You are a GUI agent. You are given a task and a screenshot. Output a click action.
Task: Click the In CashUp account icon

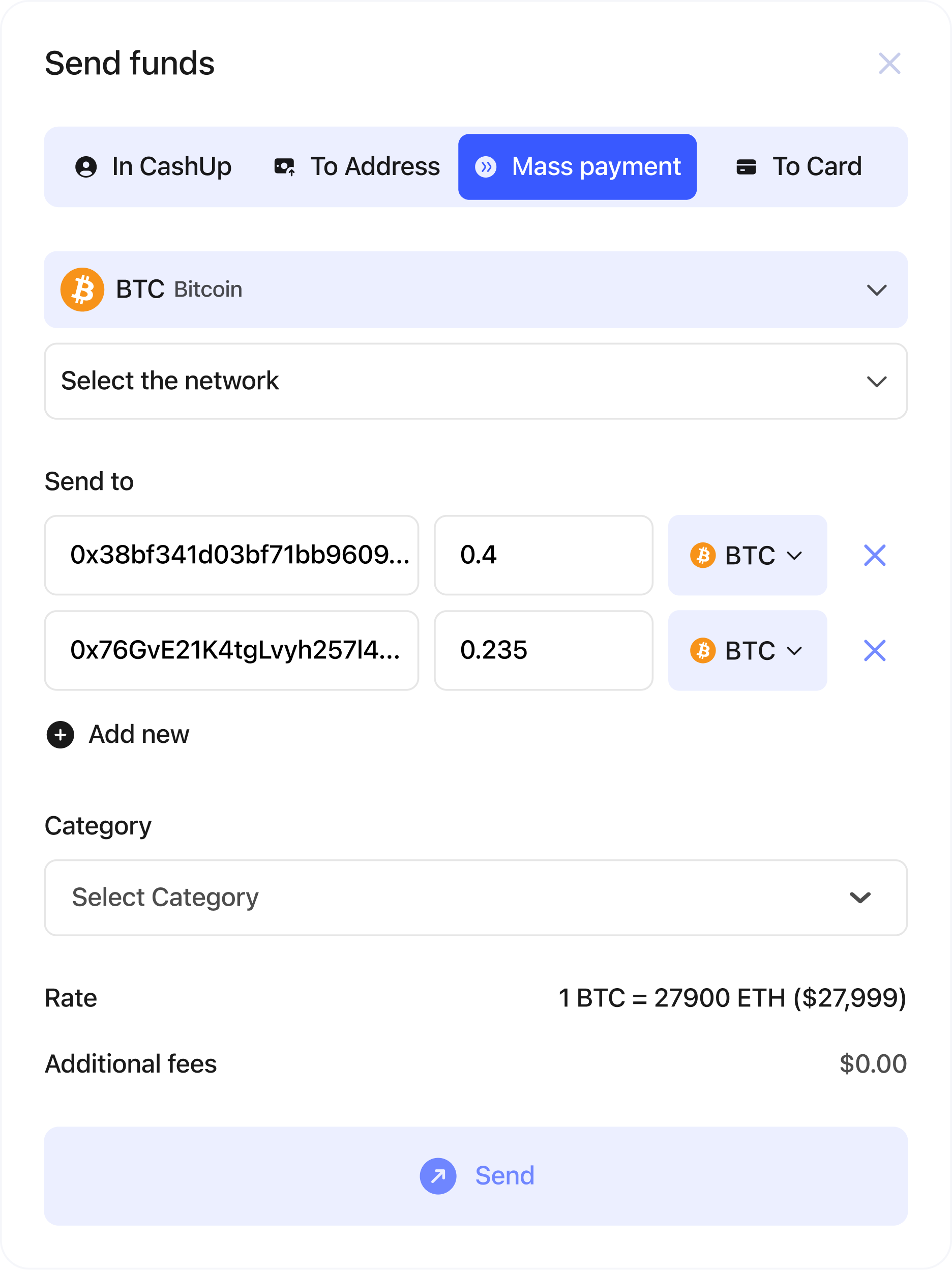tap(85, 166)
